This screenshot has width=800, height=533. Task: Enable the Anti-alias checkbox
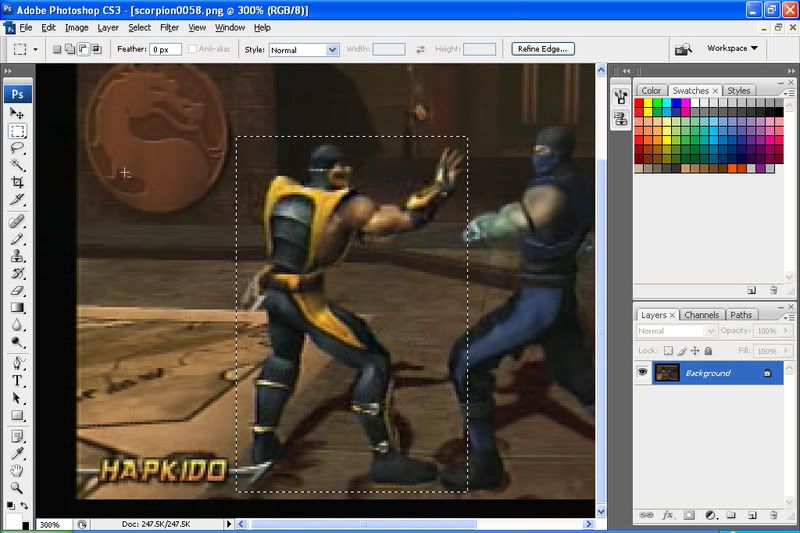coord(192,49)
